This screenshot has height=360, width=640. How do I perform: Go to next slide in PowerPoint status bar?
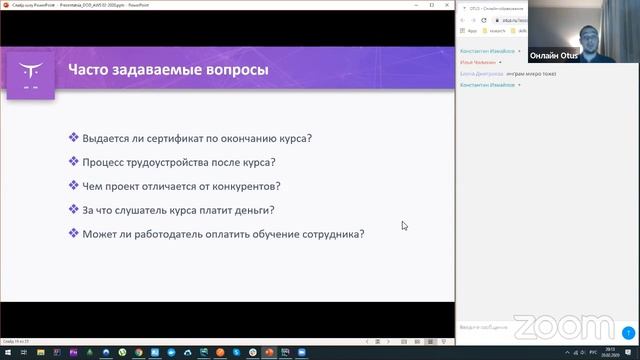point(388,342)
